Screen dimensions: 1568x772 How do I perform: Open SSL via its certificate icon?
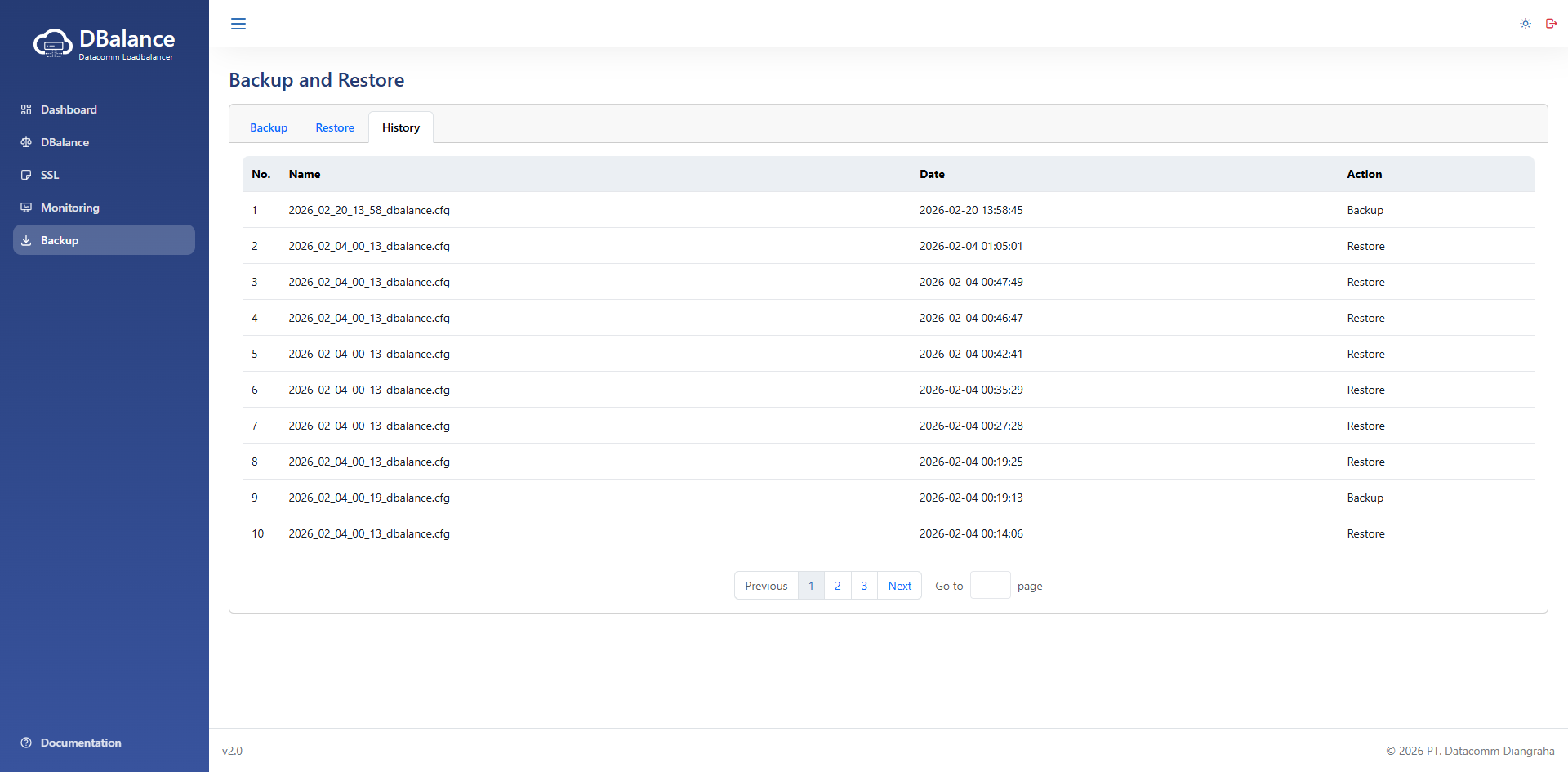[x=26, y=175]
